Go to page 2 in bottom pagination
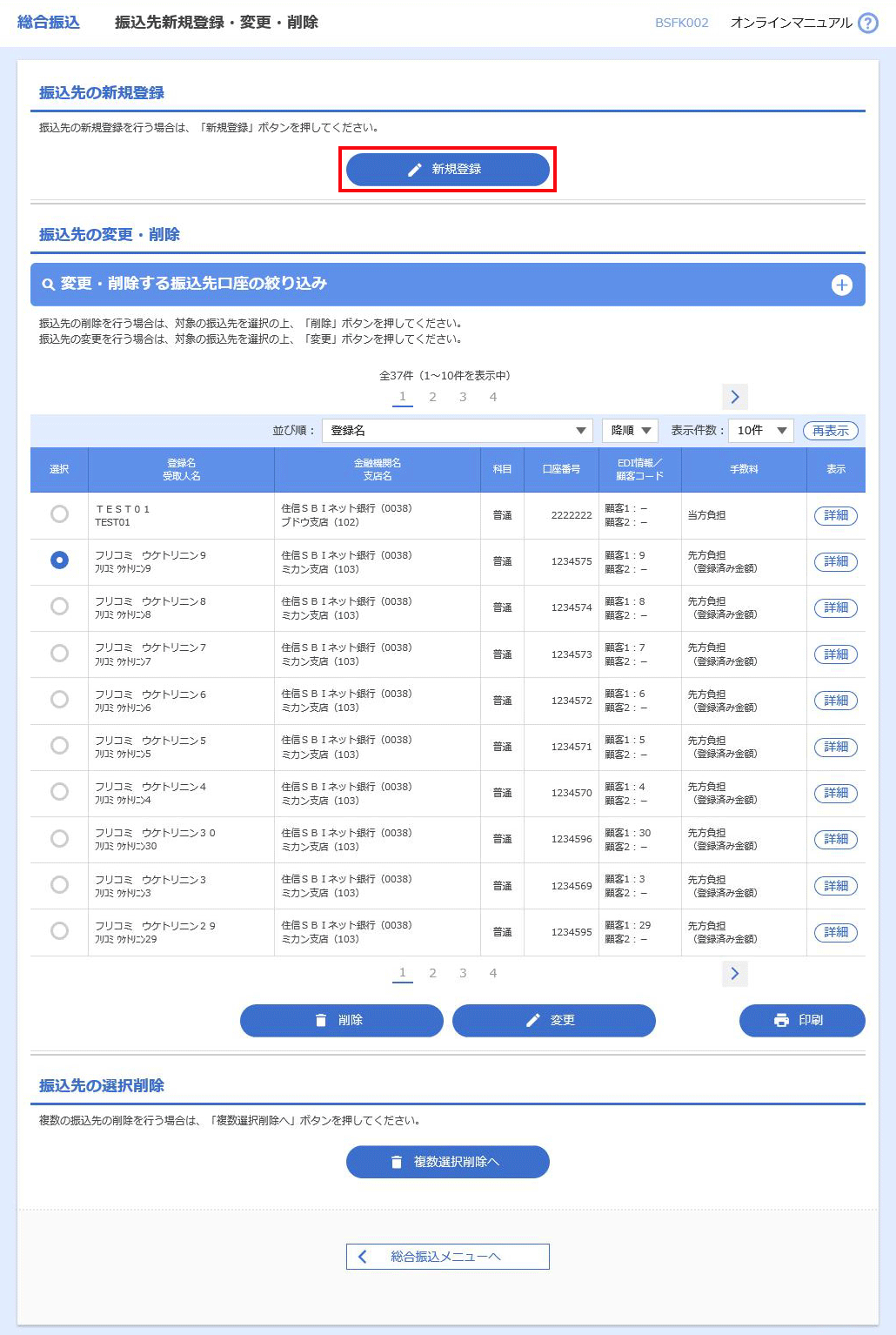Image resolution: width=896 pixels, height=1335 pixels. point(432,973)
